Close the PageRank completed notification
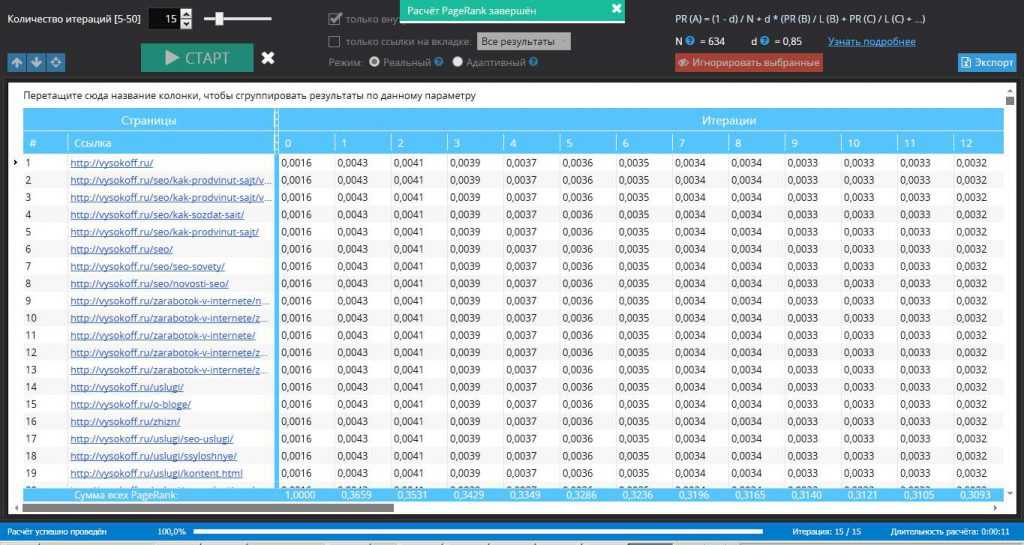The height and width of the screenshot is (545, 1024). point(616,9)
